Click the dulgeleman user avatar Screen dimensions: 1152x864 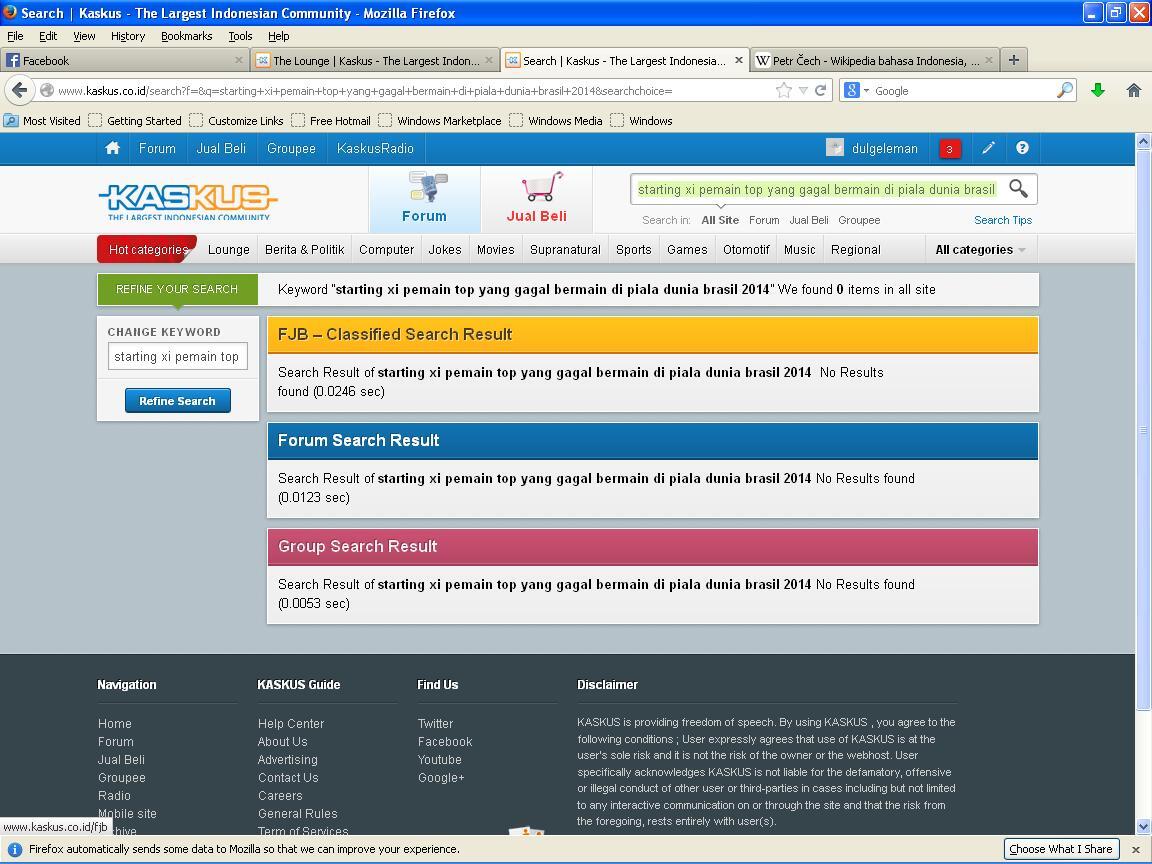click(x=835, y=148)
